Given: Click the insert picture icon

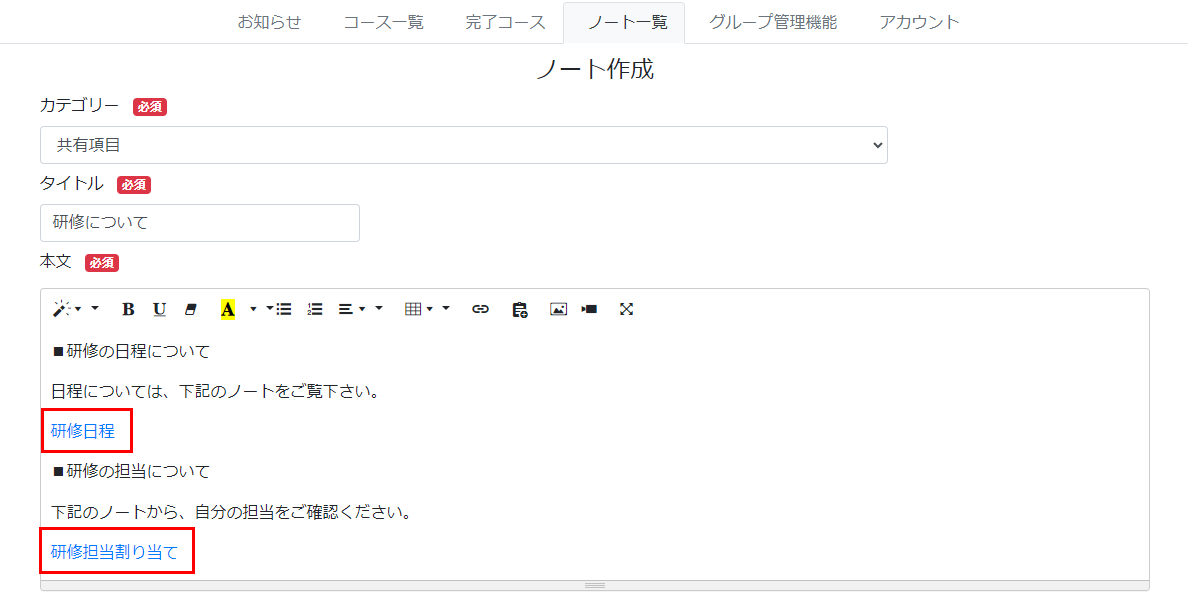Looking at the screenshot, I should pos(558,309).
